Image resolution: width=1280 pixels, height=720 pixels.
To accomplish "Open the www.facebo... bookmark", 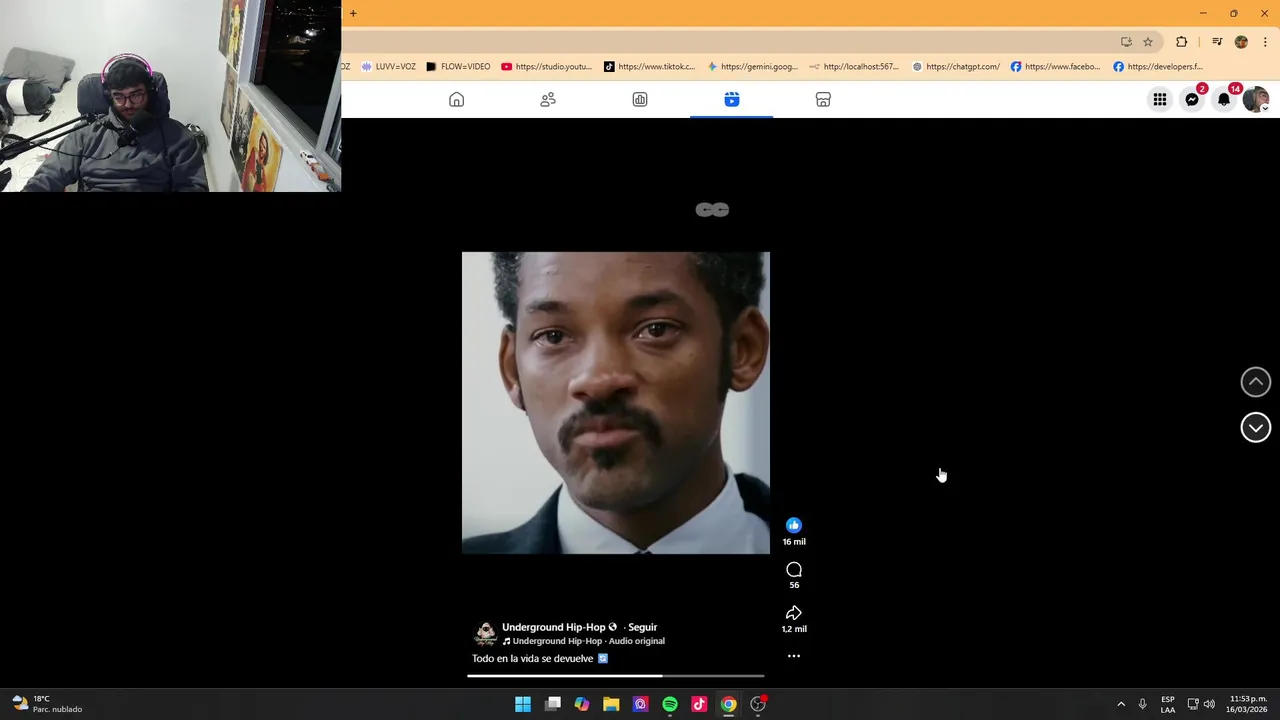I will point(1055,66).
